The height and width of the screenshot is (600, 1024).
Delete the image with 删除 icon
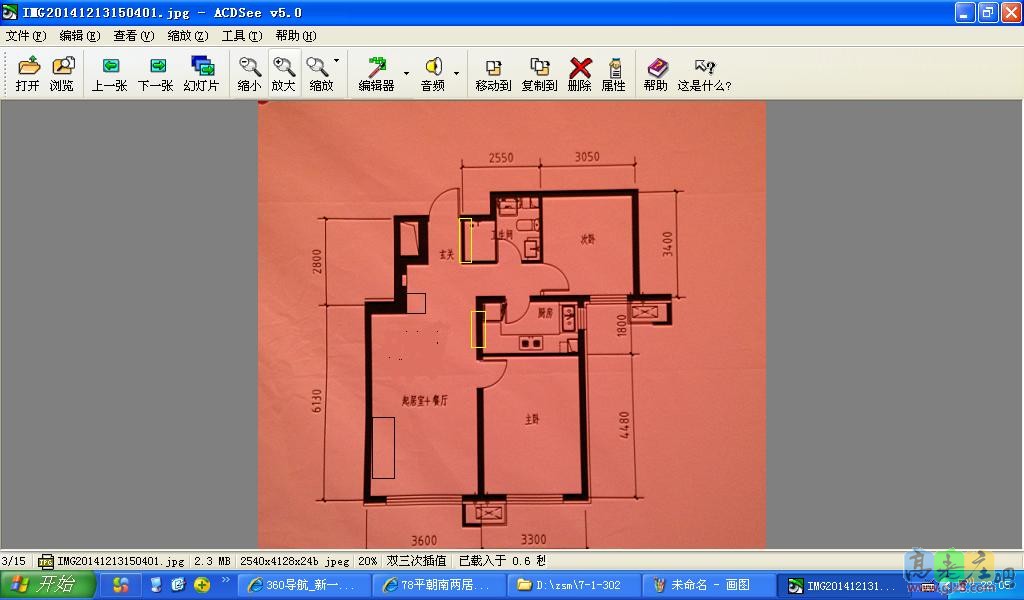[579, 74]
